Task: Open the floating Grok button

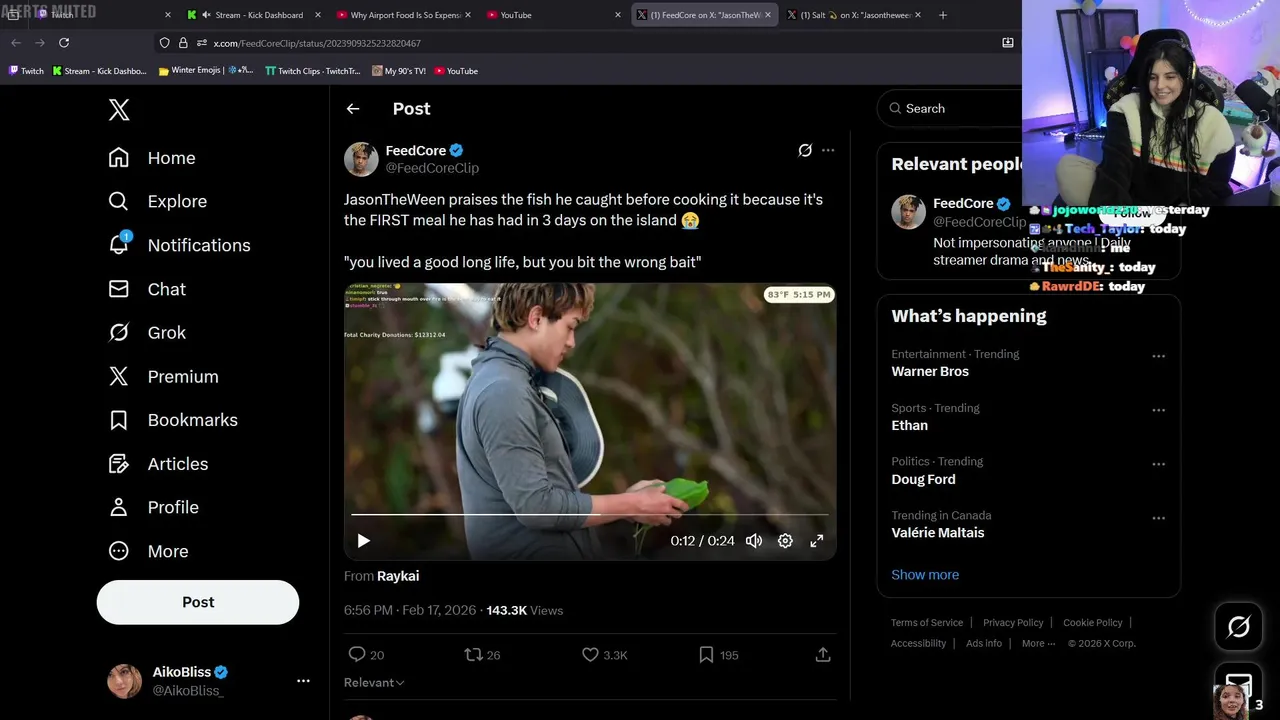Action: coord(1239,627)
